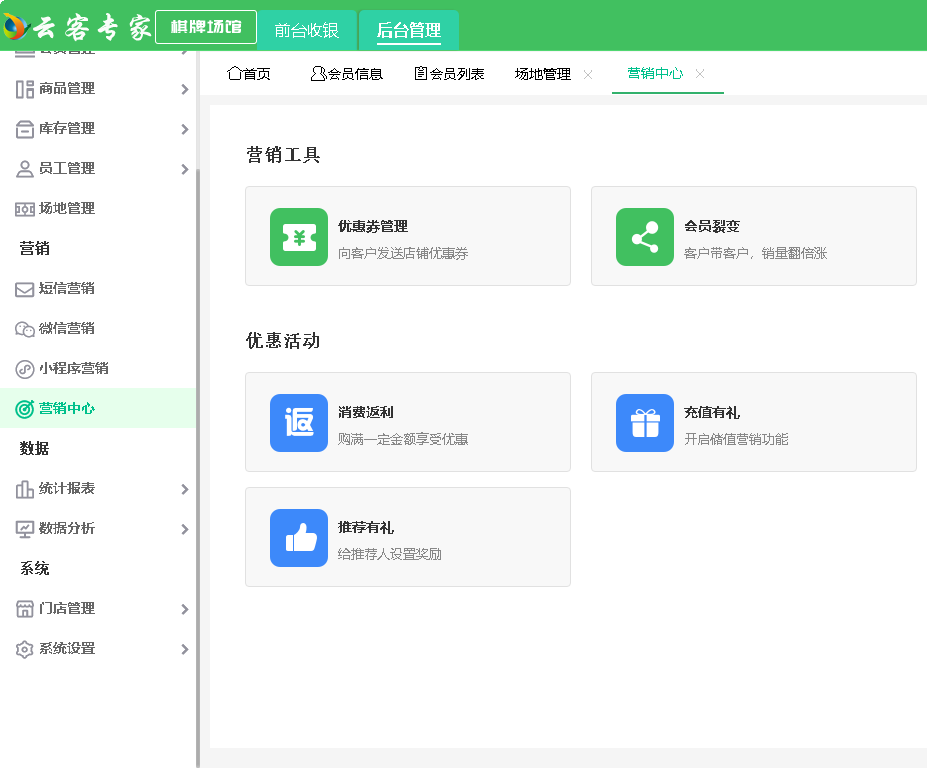Switch to the 会员列表 tab
927x768 pixels.
(x=449, y=74)
